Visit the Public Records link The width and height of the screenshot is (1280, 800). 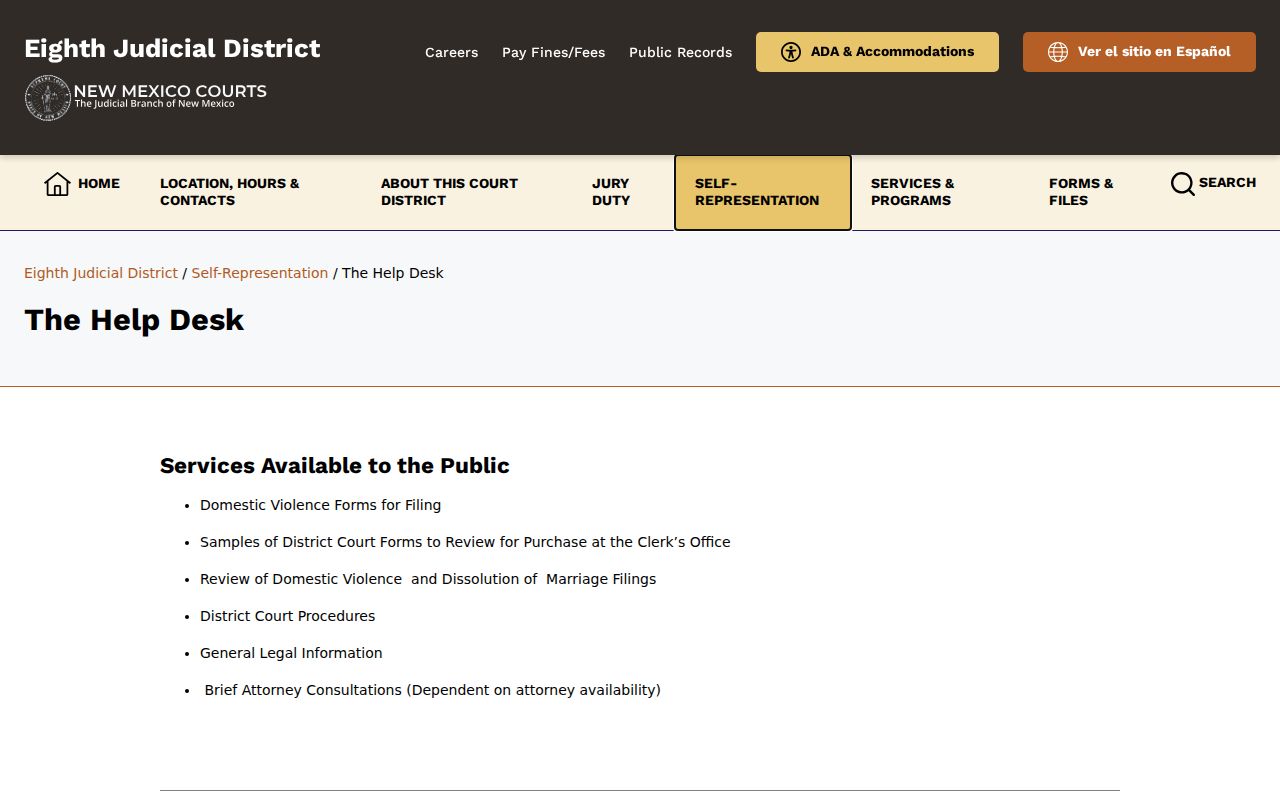point(681,52)
